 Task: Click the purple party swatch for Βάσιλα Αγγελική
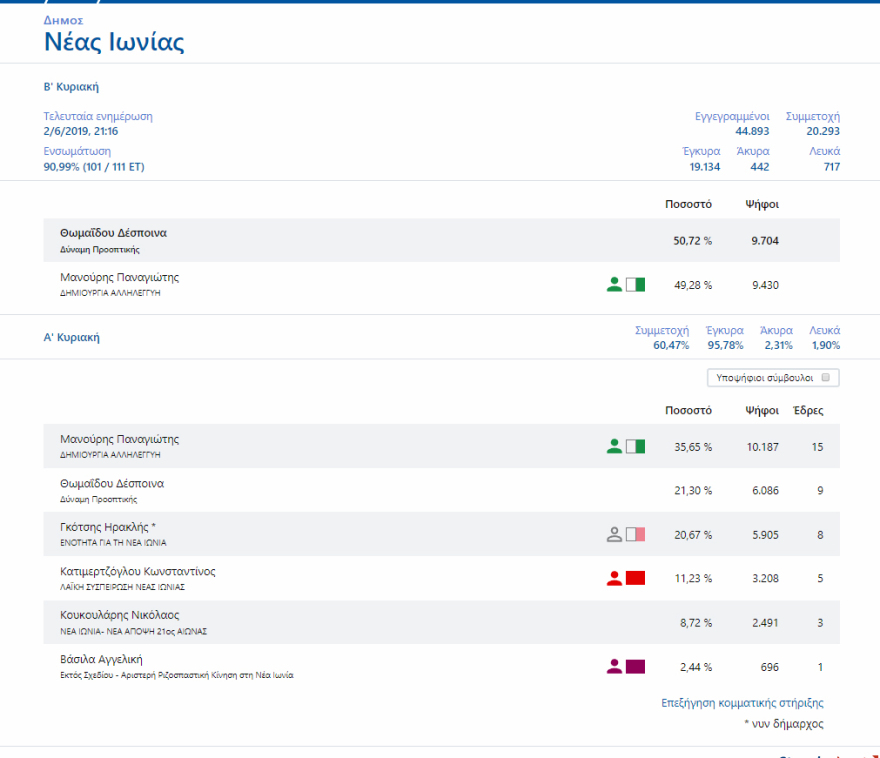635,666
